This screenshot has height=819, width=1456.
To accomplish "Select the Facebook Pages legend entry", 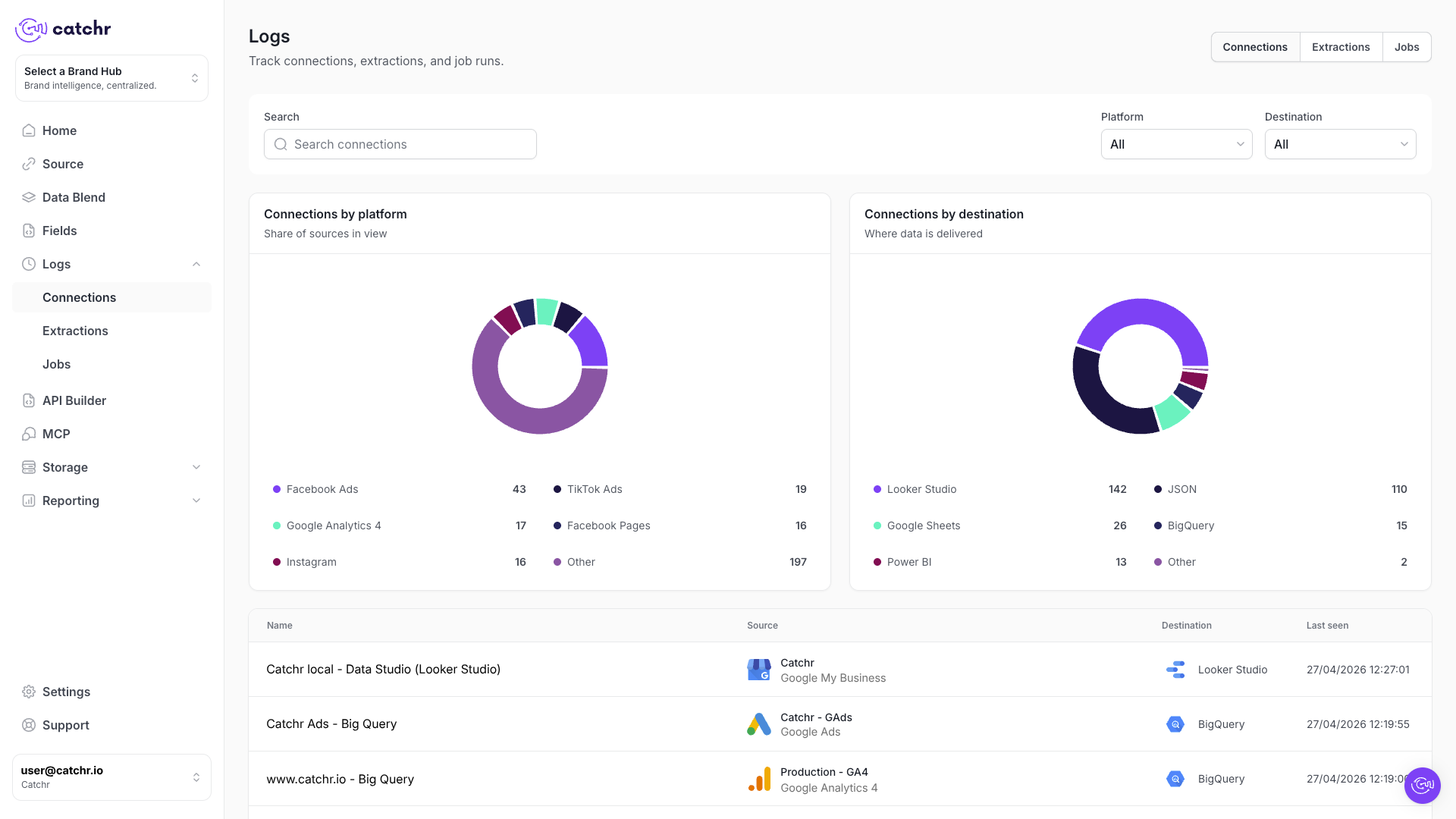I will (680, 526).
